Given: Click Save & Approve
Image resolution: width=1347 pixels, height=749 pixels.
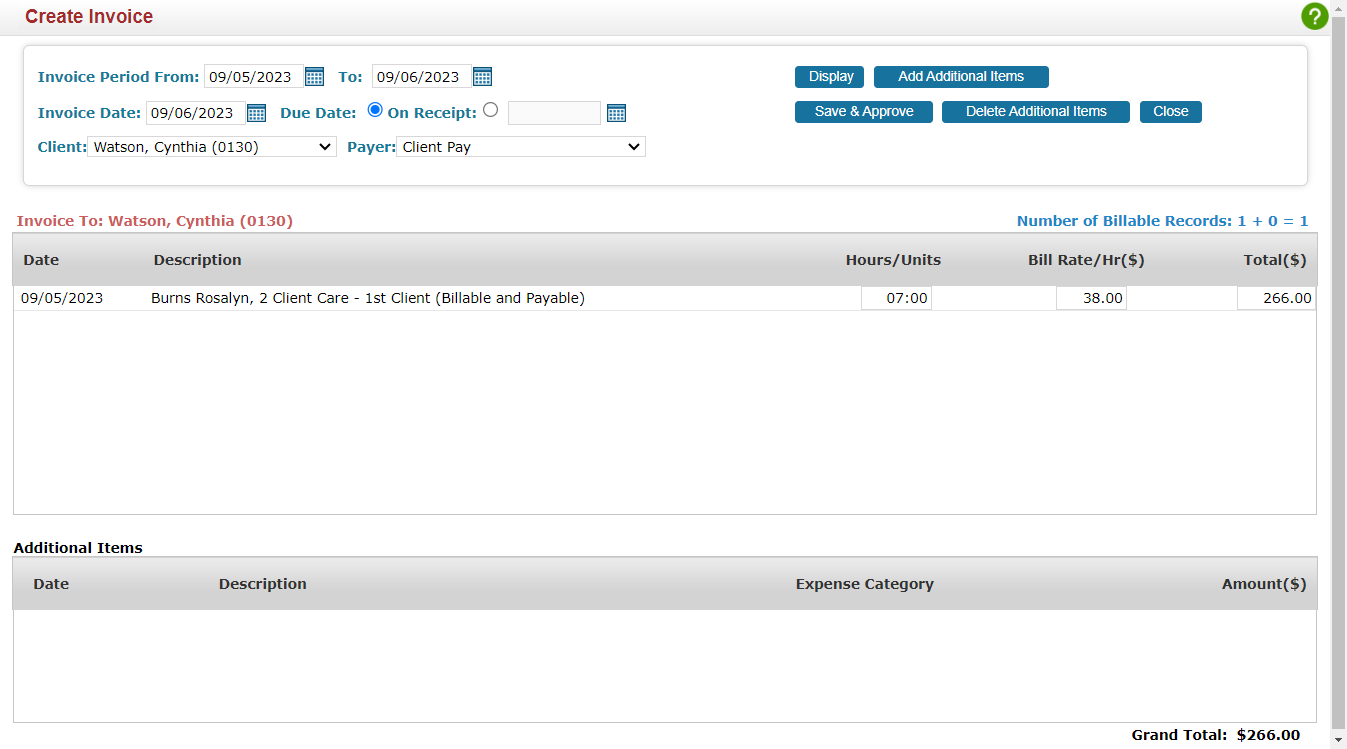Looking at the screenshot, I should (863, 111).
